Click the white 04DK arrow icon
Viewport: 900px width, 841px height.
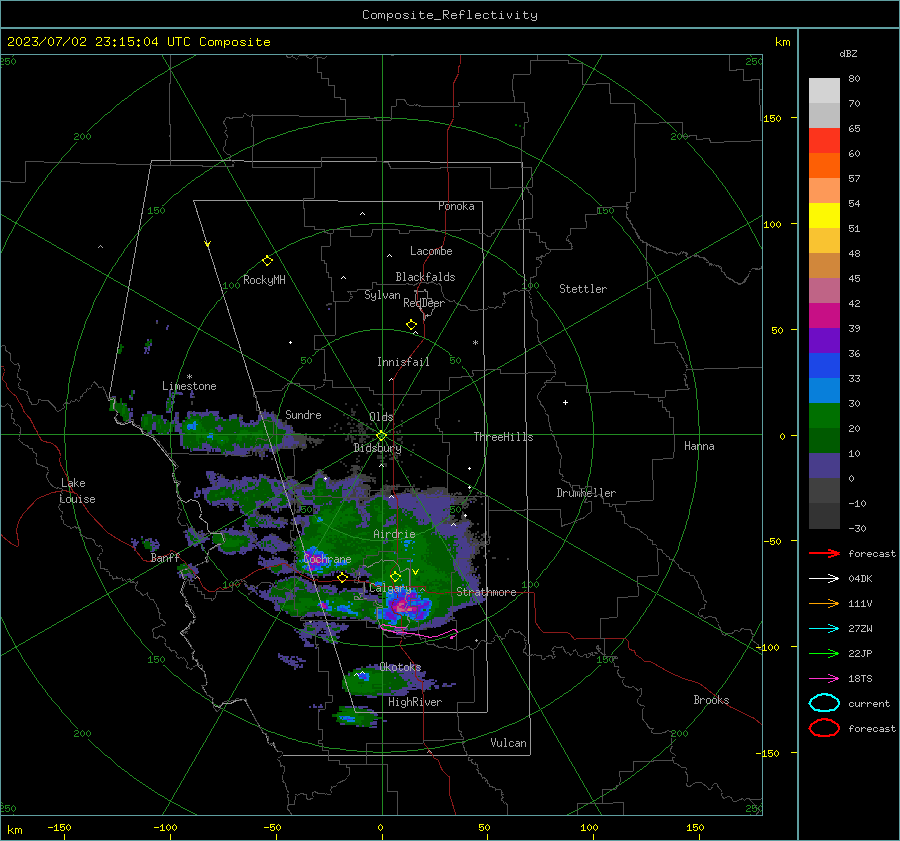(824, 578)
